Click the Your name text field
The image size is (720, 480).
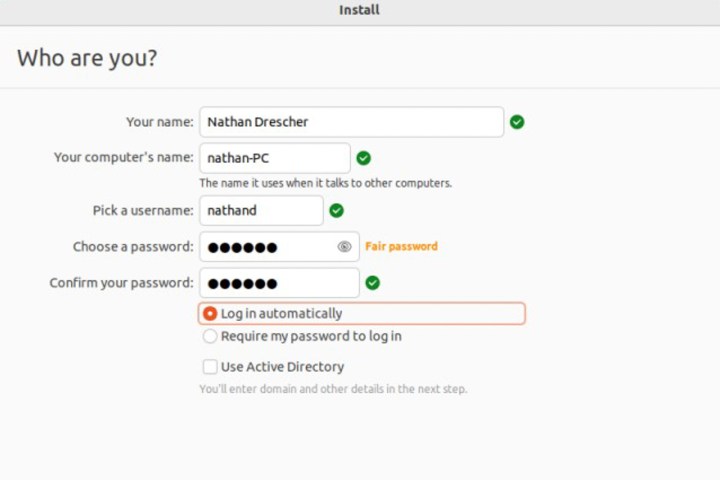351,122
